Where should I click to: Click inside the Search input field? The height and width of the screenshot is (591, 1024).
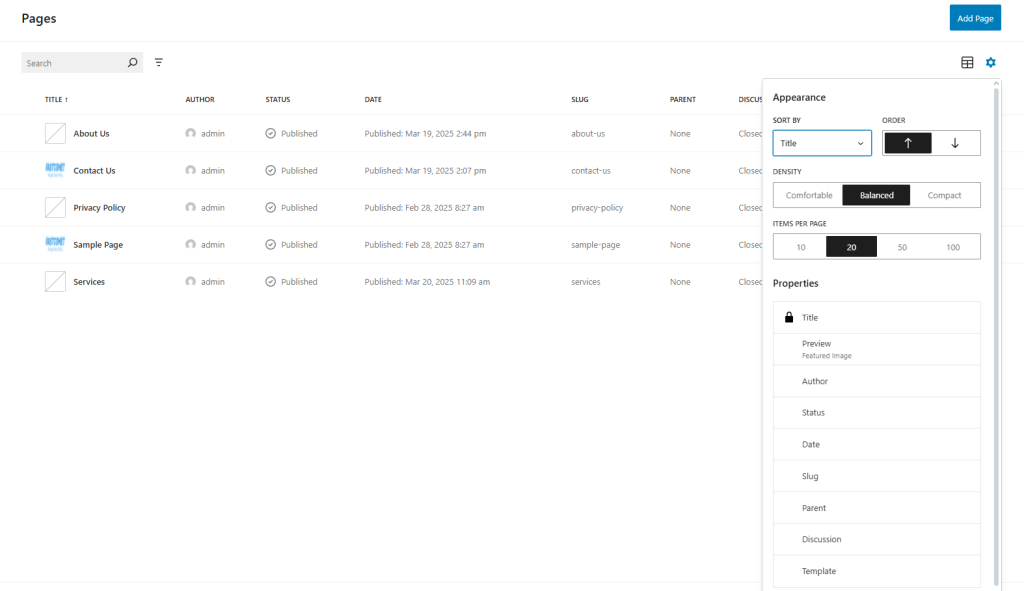point(70,62)
